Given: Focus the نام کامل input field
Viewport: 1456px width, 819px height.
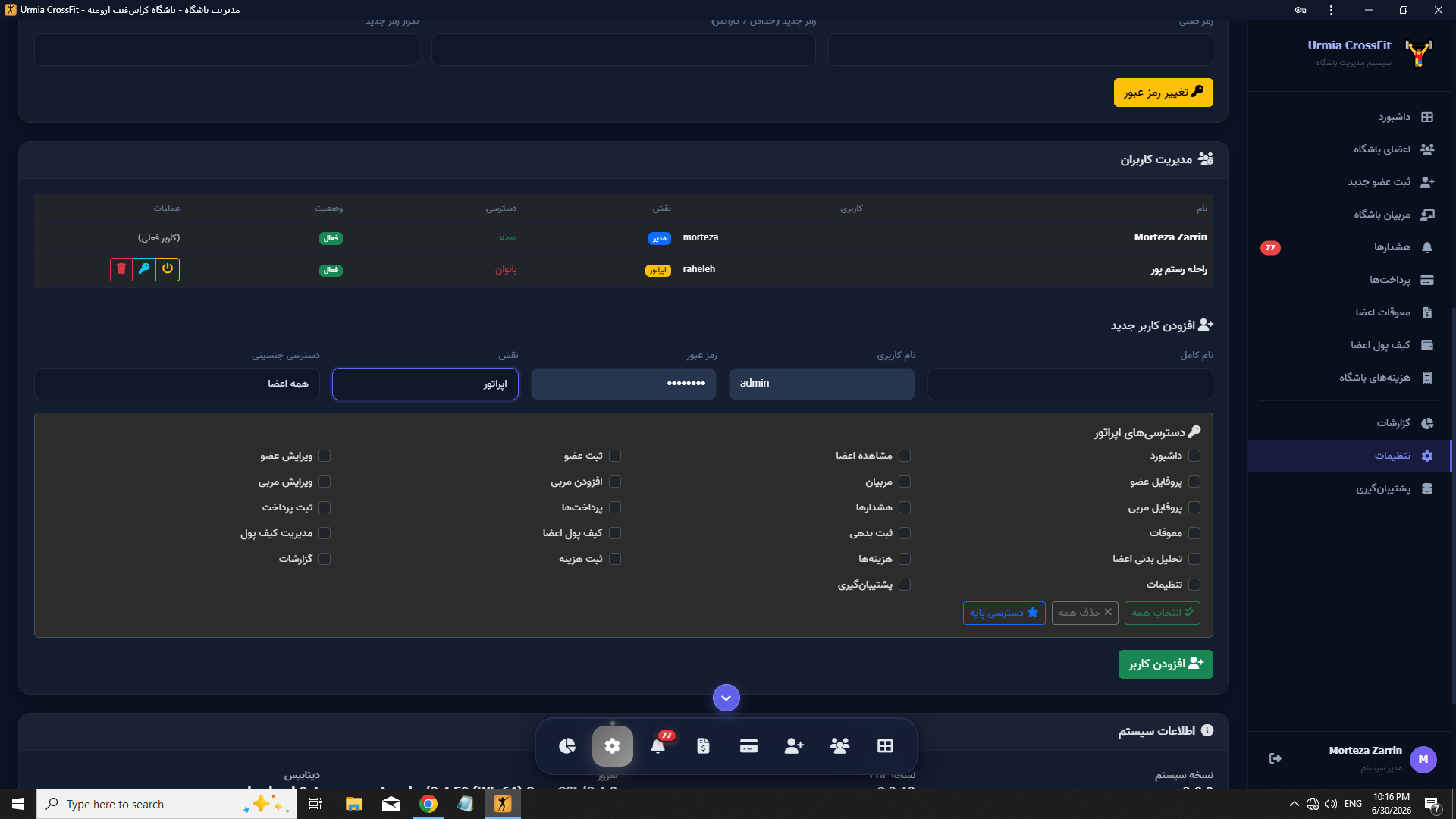Looking at the screenshot, I should (x=1070, y=384).
